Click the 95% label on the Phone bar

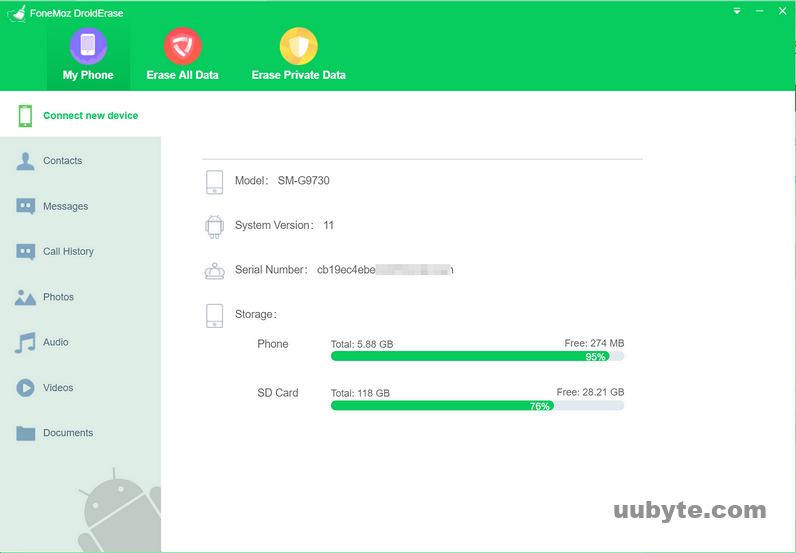click(595, 356)
